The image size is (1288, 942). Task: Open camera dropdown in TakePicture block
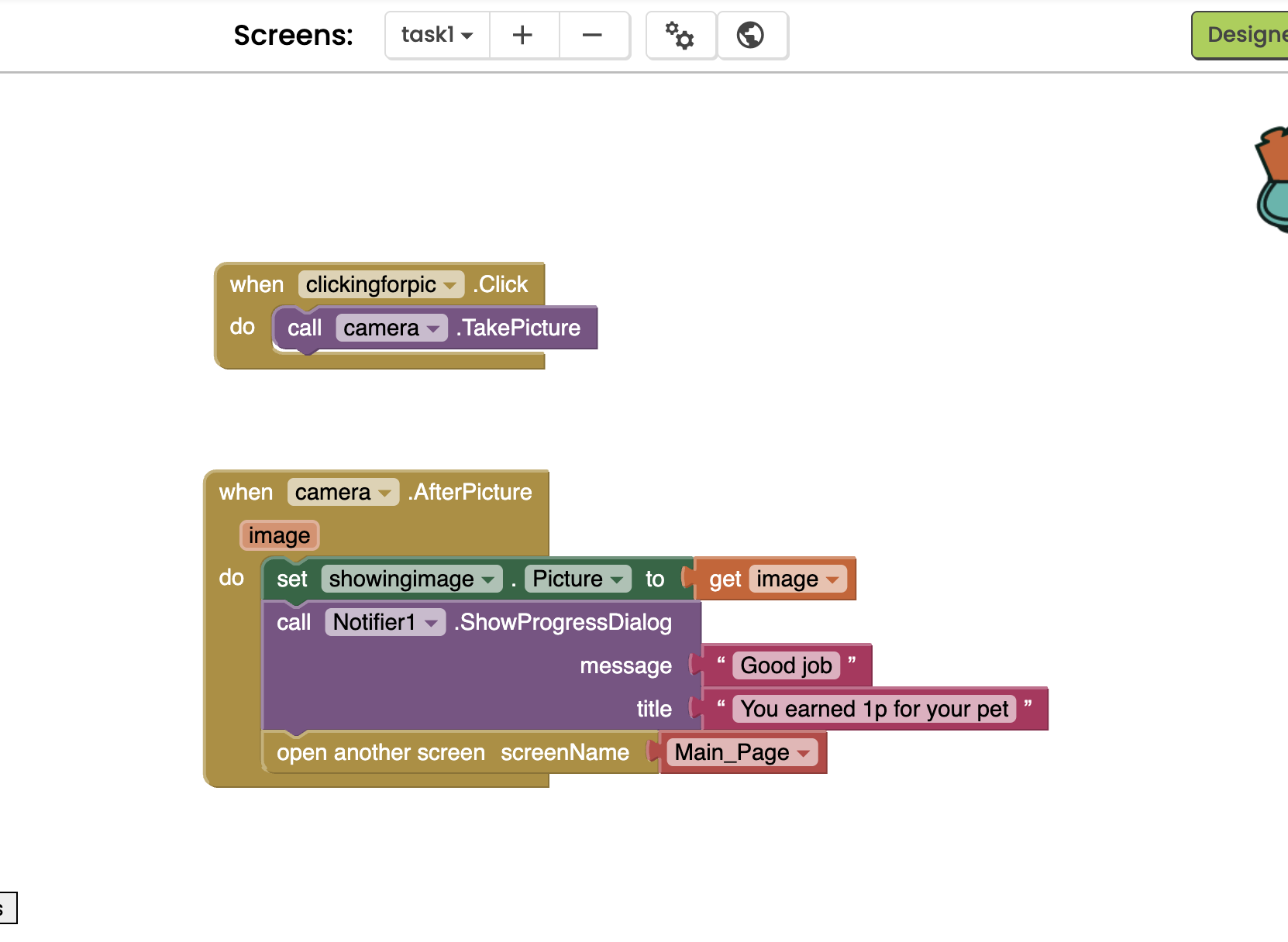(391, 328)
